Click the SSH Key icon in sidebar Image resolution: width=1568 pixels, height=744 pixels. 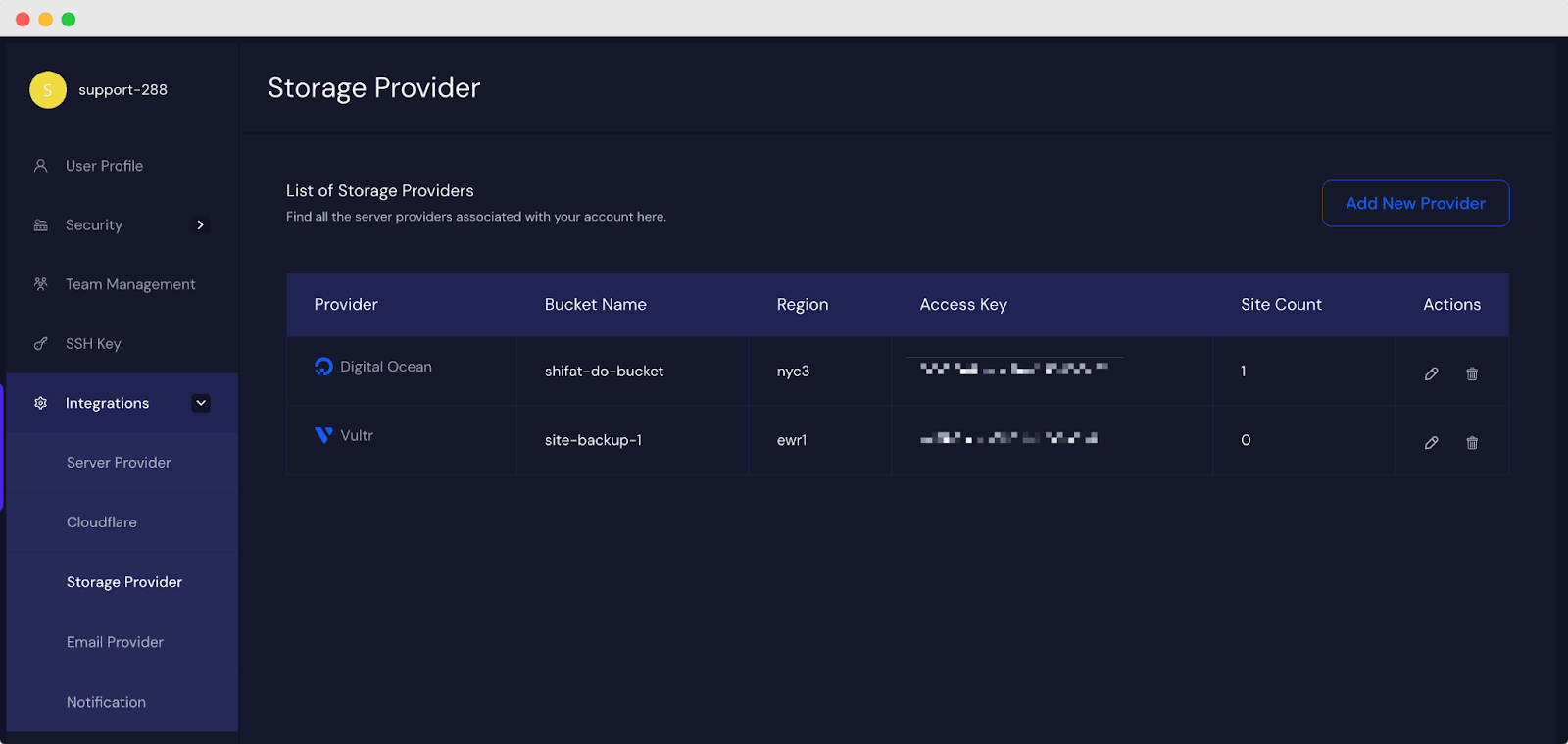coord(41,344)
